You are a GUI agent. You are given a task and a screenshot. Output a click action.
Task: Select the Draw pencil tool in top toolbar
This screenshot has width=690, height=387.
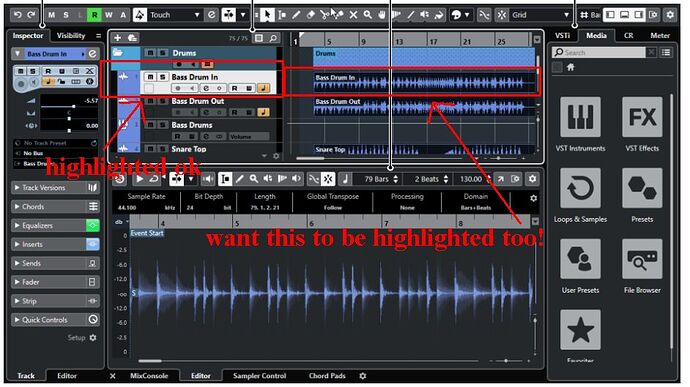(296, 15)
